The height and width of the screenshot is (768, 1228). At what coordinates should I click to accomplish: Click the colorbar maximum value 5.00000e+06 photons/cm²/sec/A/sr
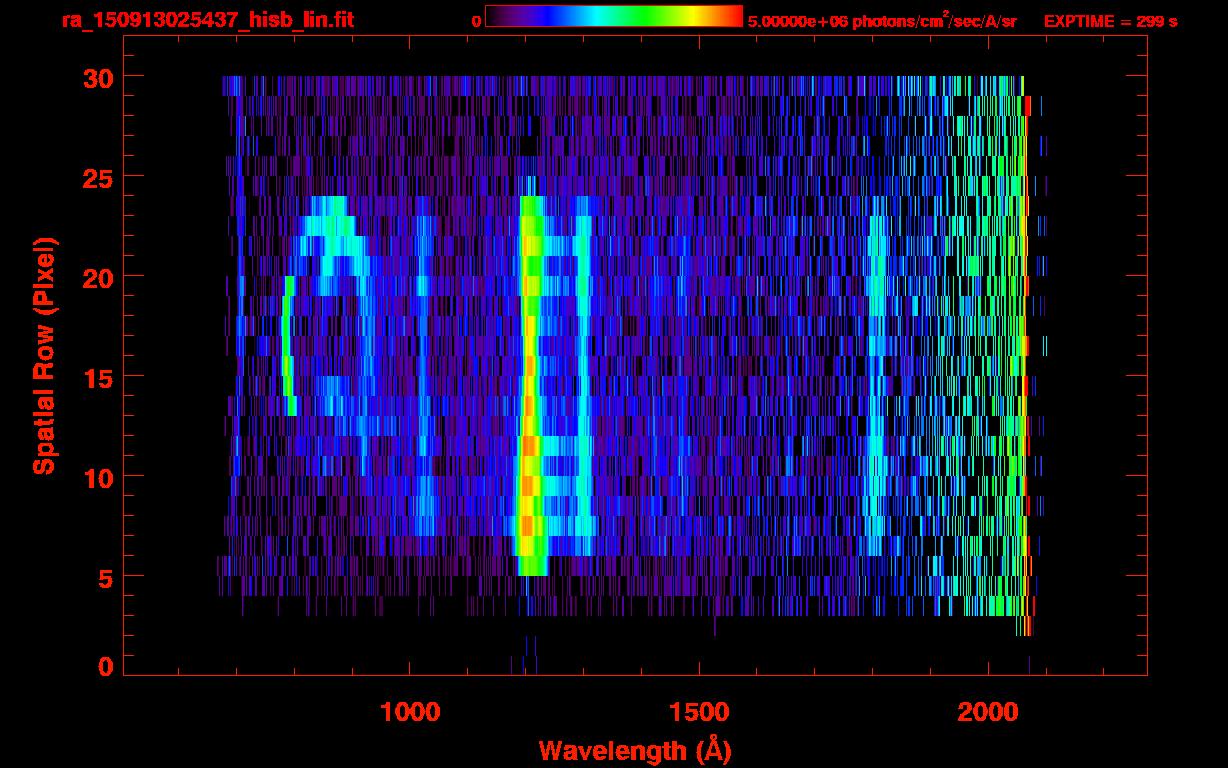coord(882,20)
